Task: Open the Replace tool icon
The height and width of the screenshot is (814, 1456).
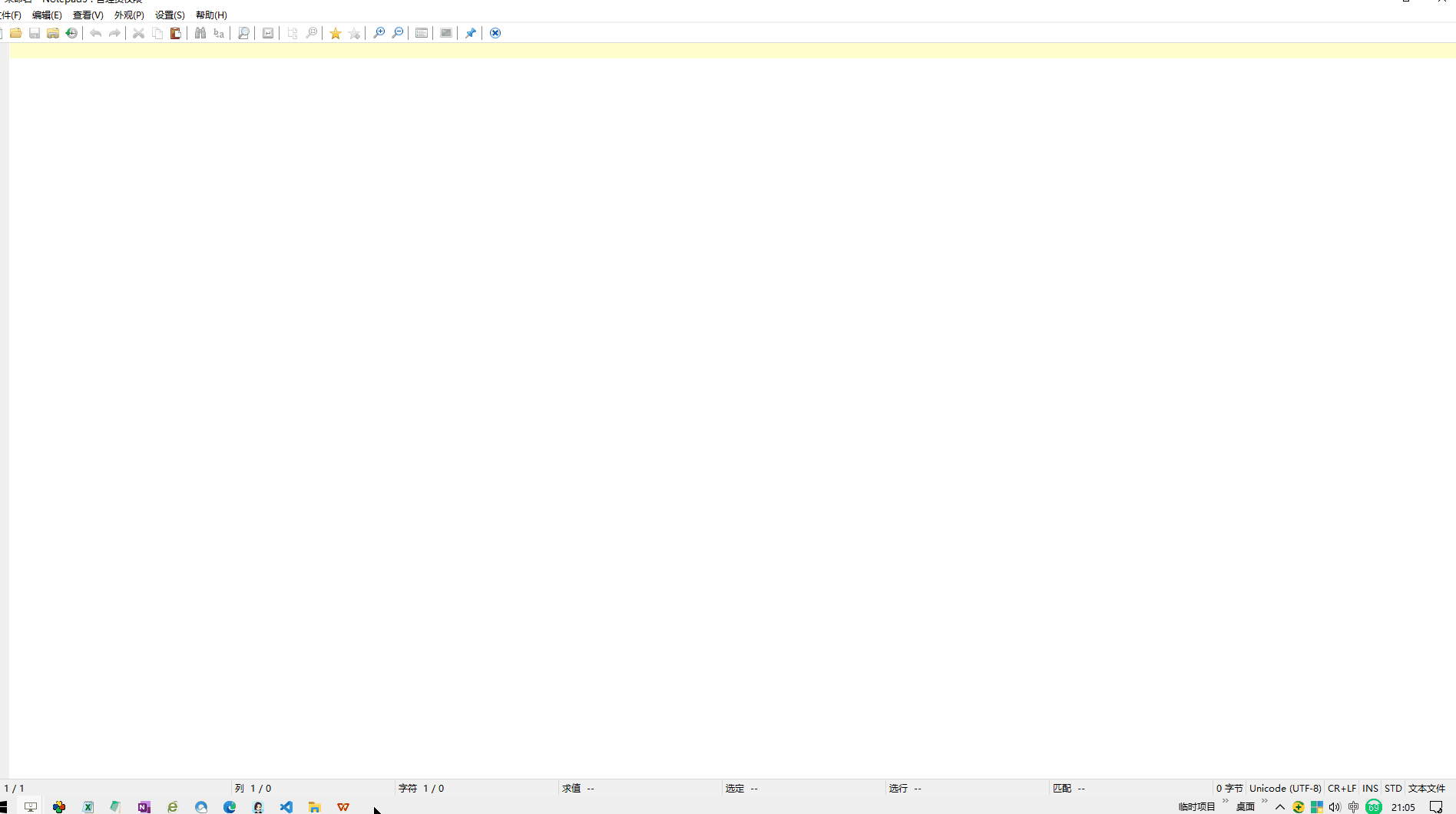Action: (x=219, y=33)
